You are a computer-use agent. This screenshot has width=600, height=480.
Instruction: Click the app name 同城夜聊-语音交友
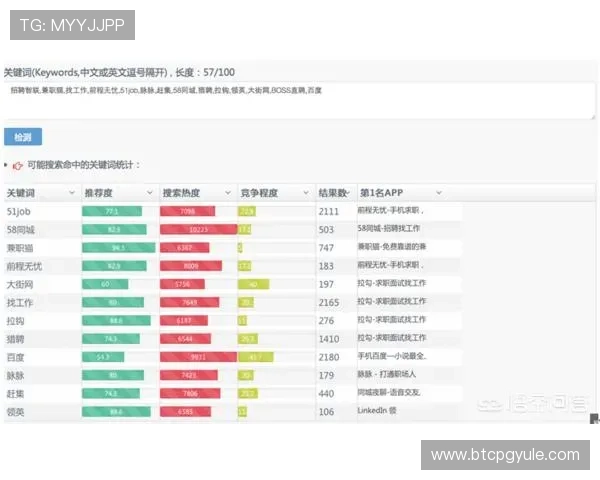389,392
